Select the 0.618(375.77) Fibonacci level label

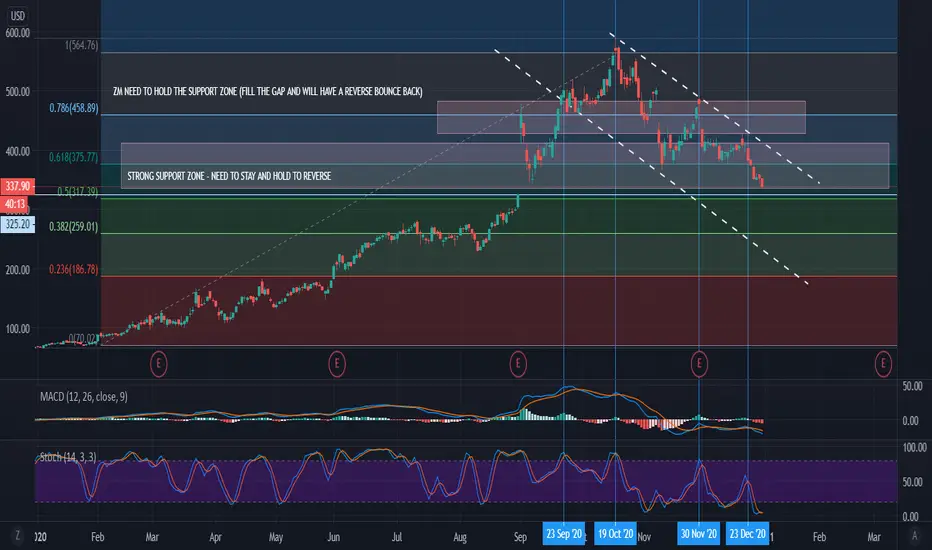pos(74,157)
